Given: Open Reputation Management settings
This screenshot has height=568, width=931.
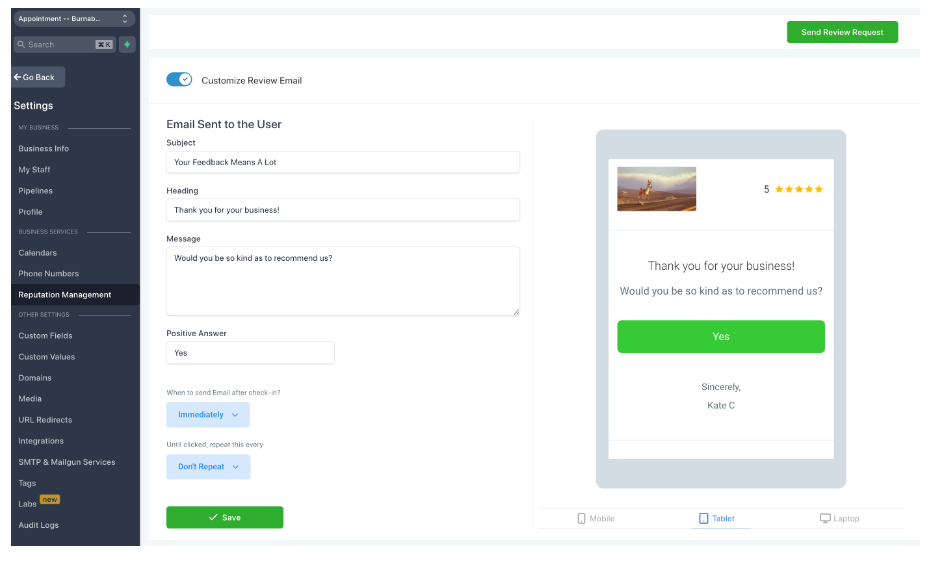Looking at the screenshot, I should click(x=65, y=295).
